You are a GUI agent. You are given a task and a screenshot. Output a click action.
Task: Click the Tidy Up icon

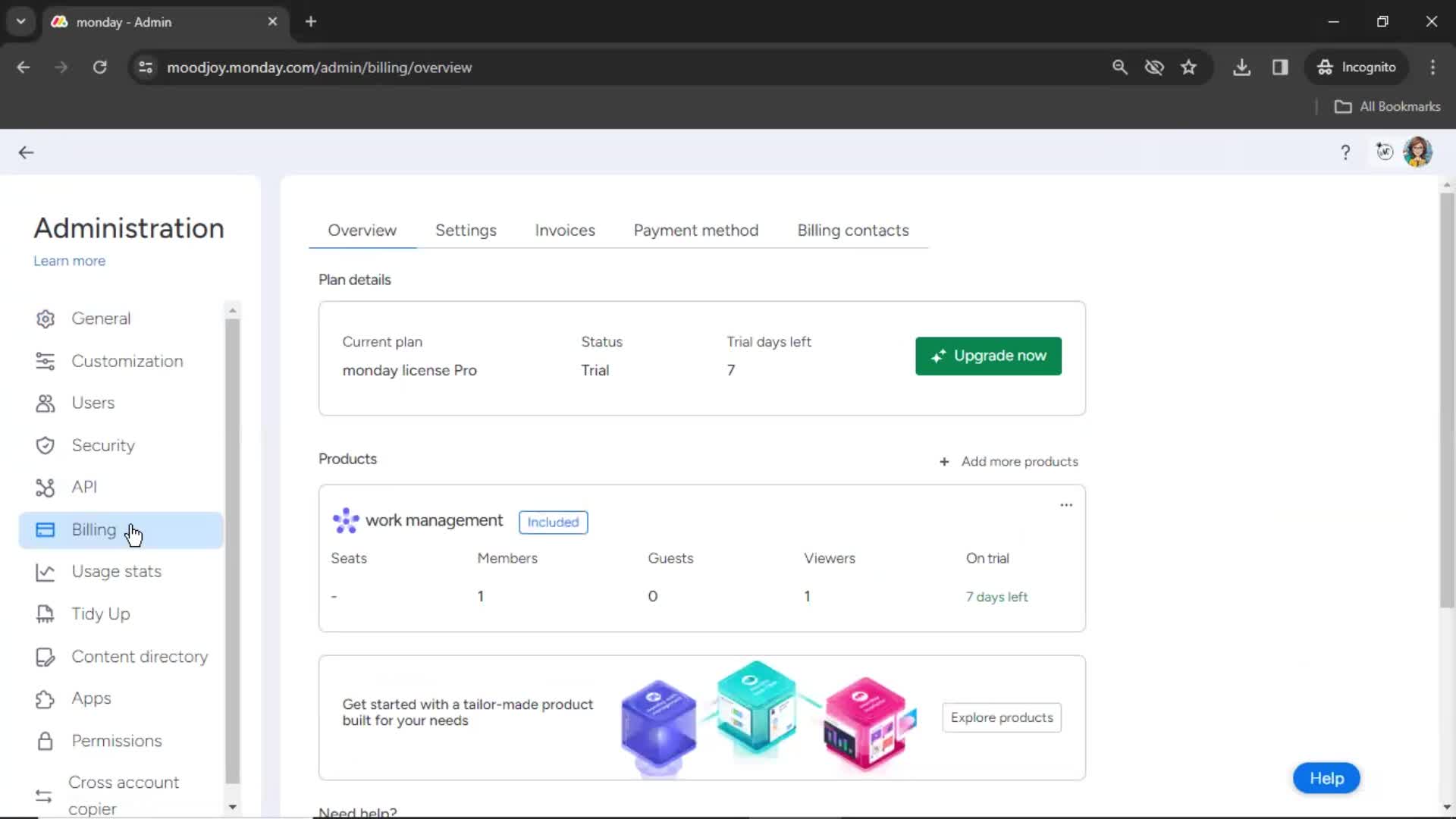[x=45, y=614]
